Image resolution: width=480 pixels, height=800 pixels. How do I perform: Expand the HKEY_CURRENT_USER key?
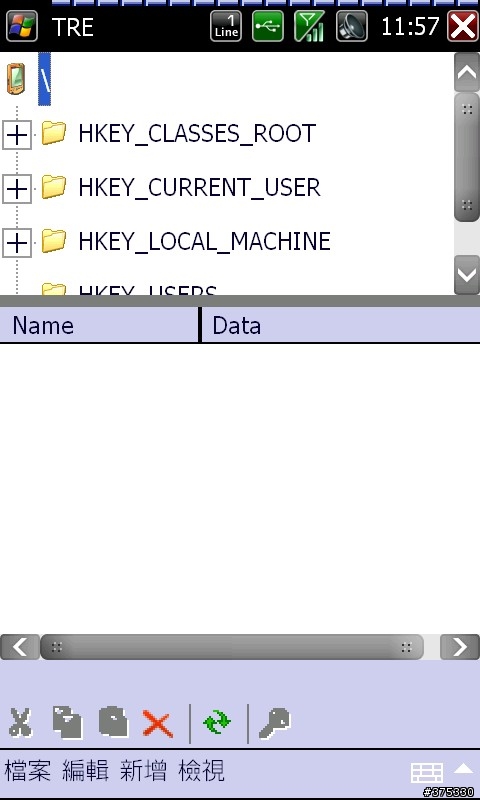(17, 189)
